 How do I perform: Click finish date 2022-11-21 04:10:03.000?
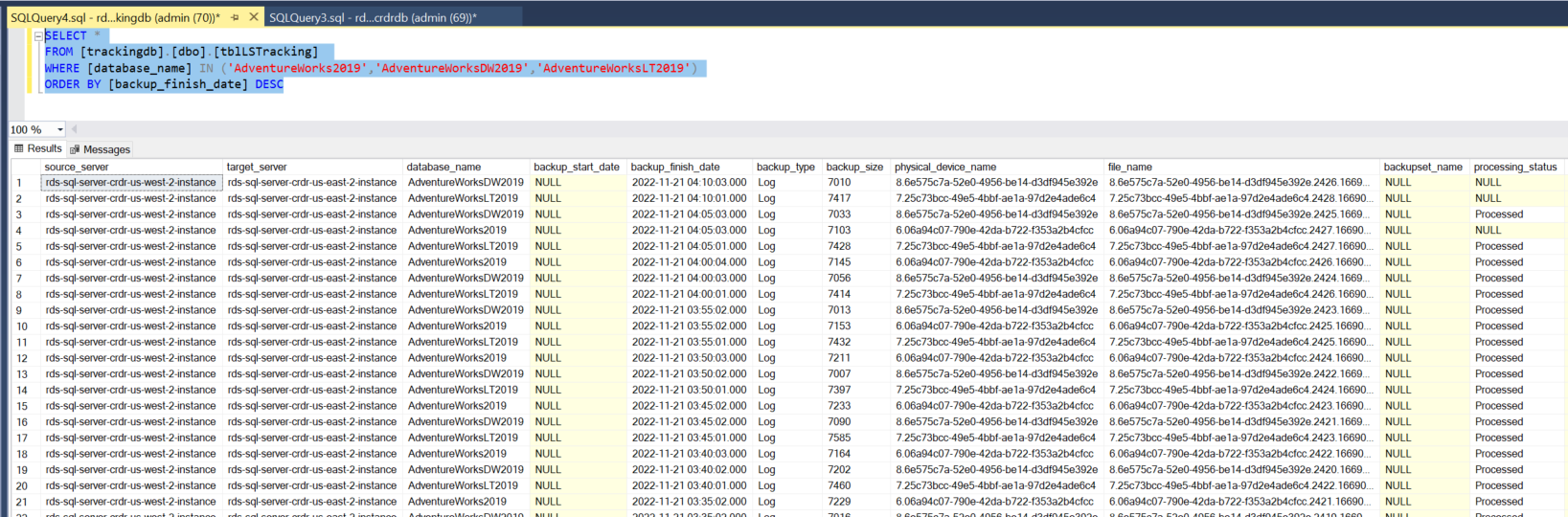(x=690, y=182)
